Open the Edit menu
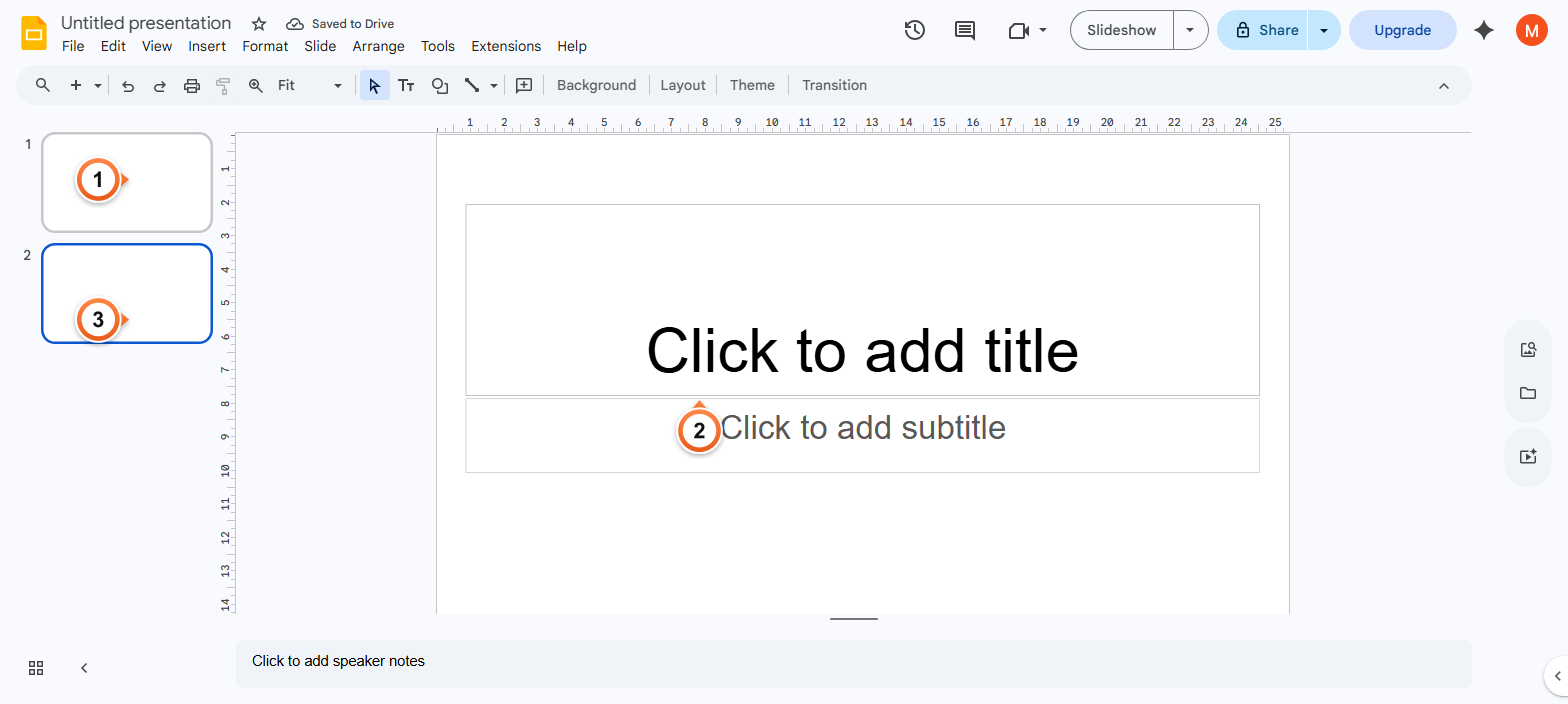The image size is (1568, 704). coord(113,46)
